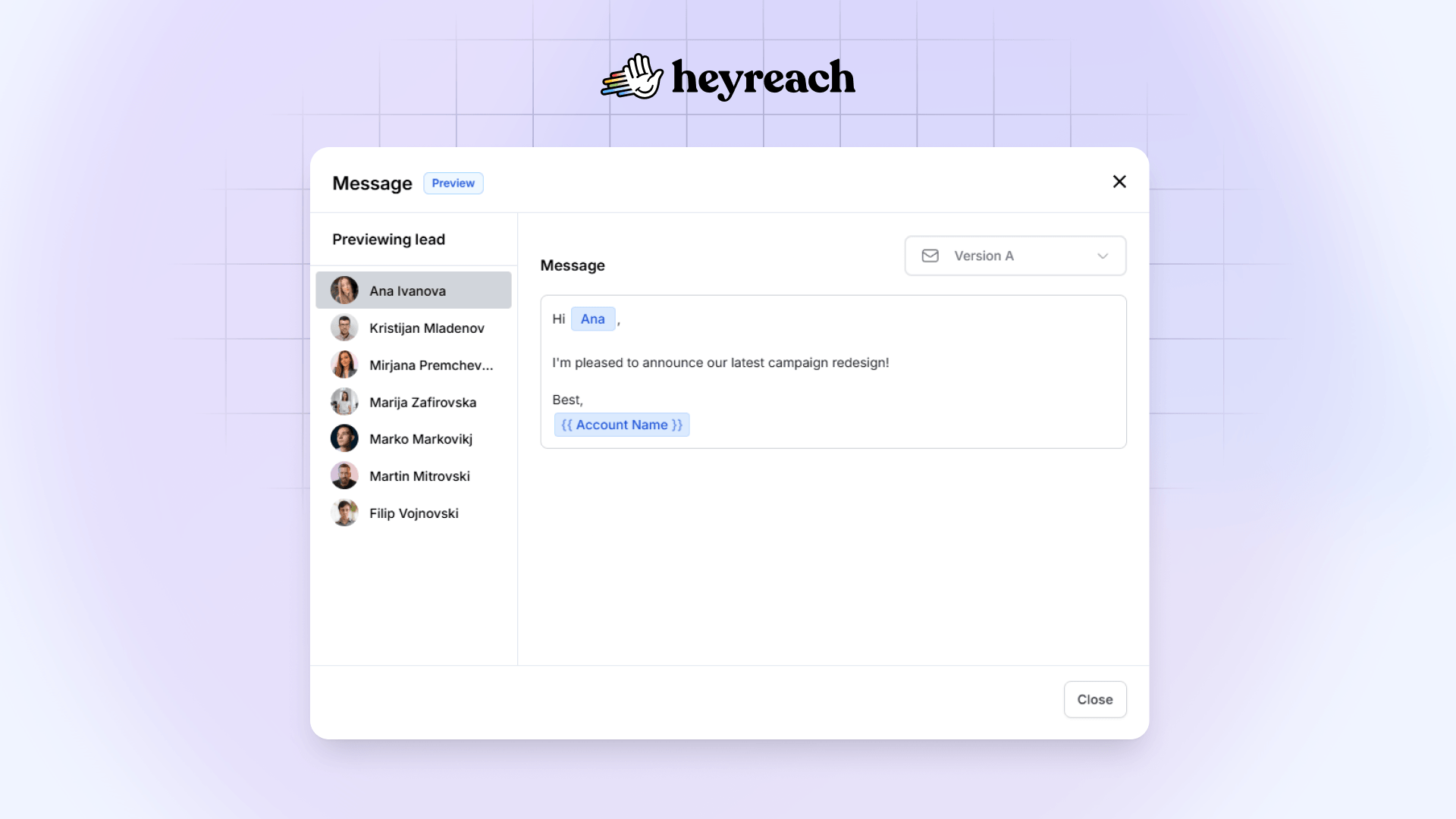Viewport: 1456px width, 819px height.
Task: Select lead Marko Markovikj
Action: [413, 439]
